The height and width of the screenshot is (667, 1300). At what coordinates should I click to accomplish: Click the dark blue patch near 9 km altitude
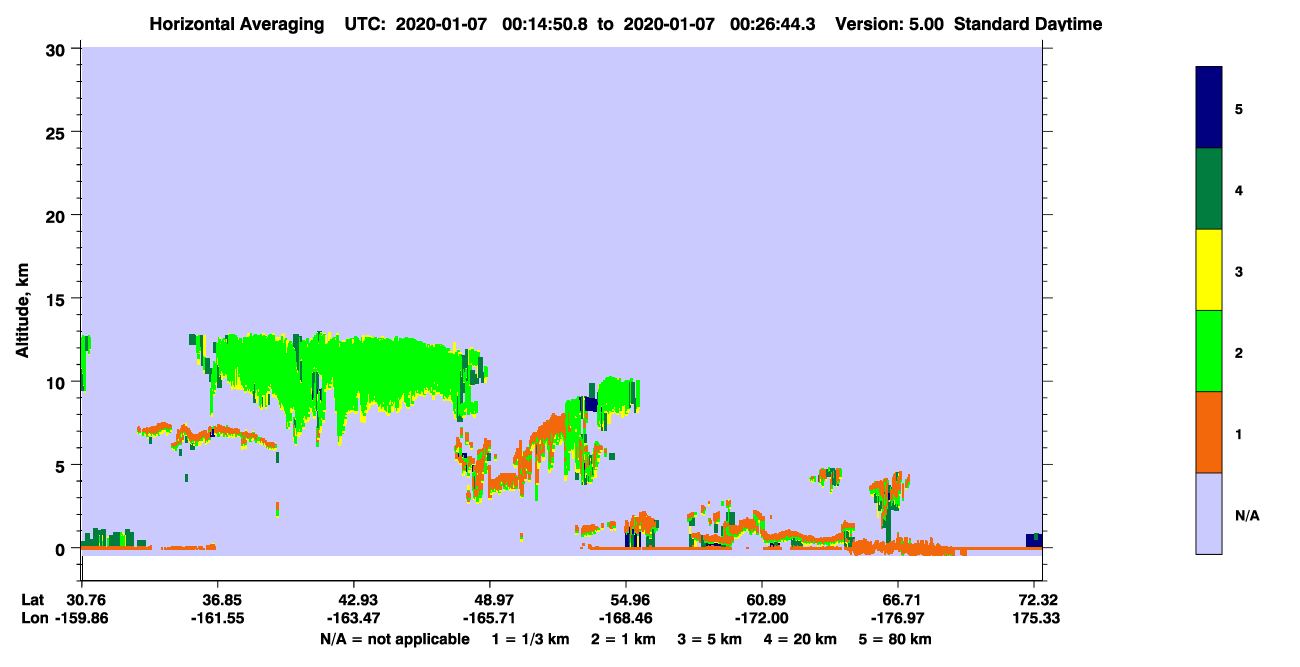(x=590, y=404)
